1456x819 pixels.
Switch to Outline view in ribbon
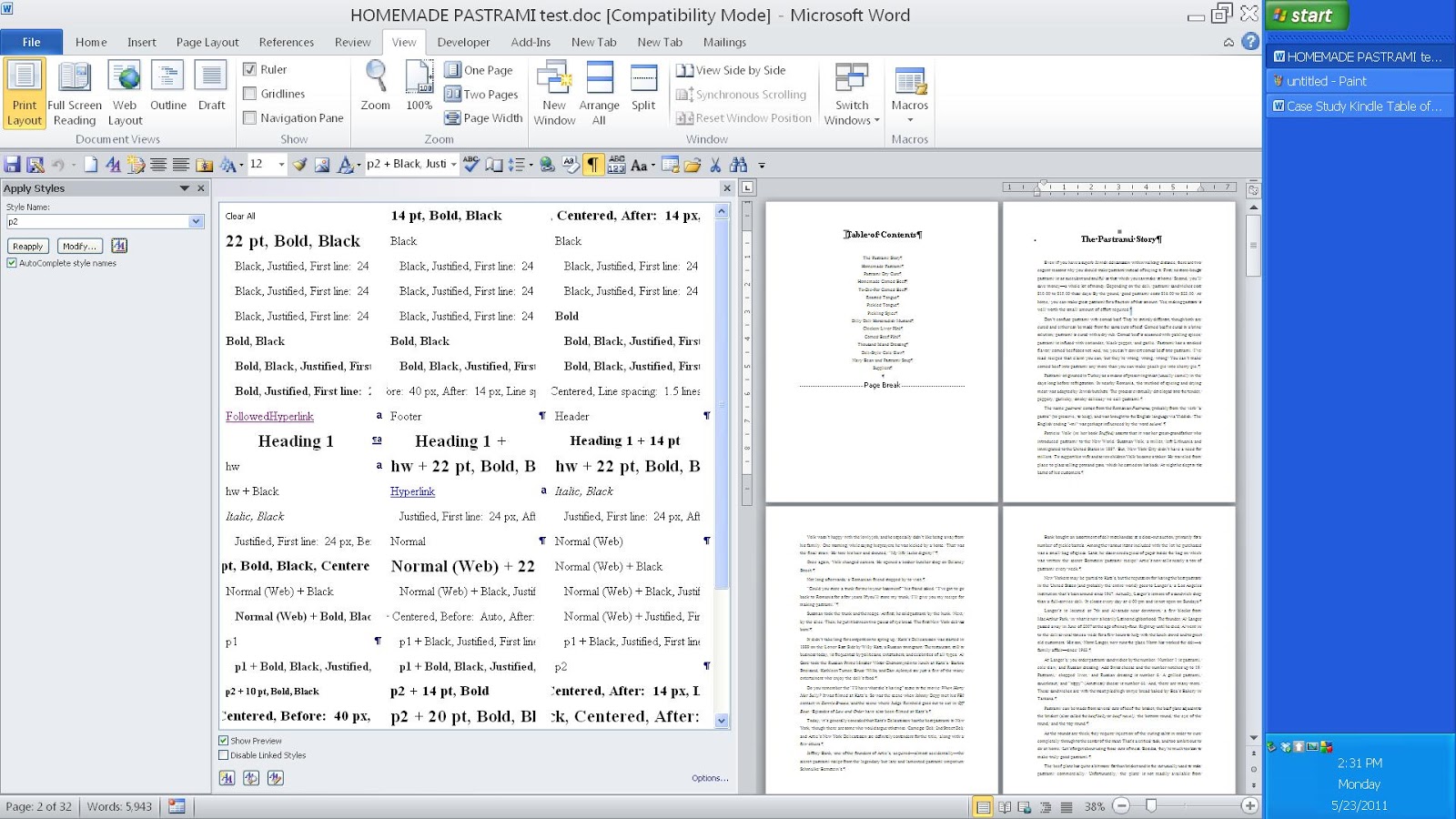tap(168, 86)
